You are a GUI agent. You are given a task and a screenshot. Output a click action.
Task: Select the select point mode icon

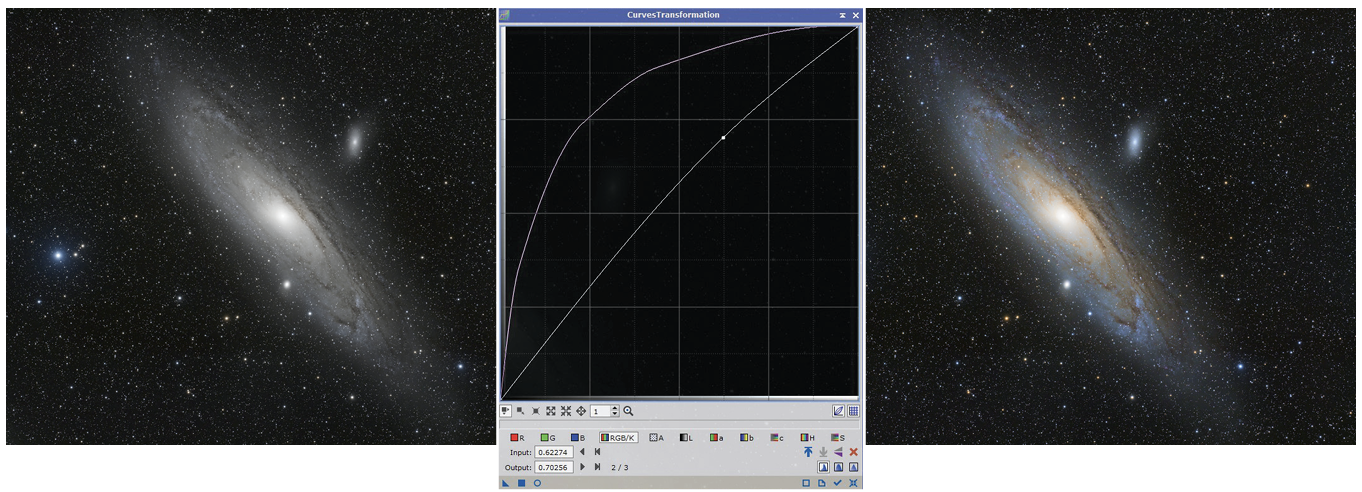(x=521, y=411)
